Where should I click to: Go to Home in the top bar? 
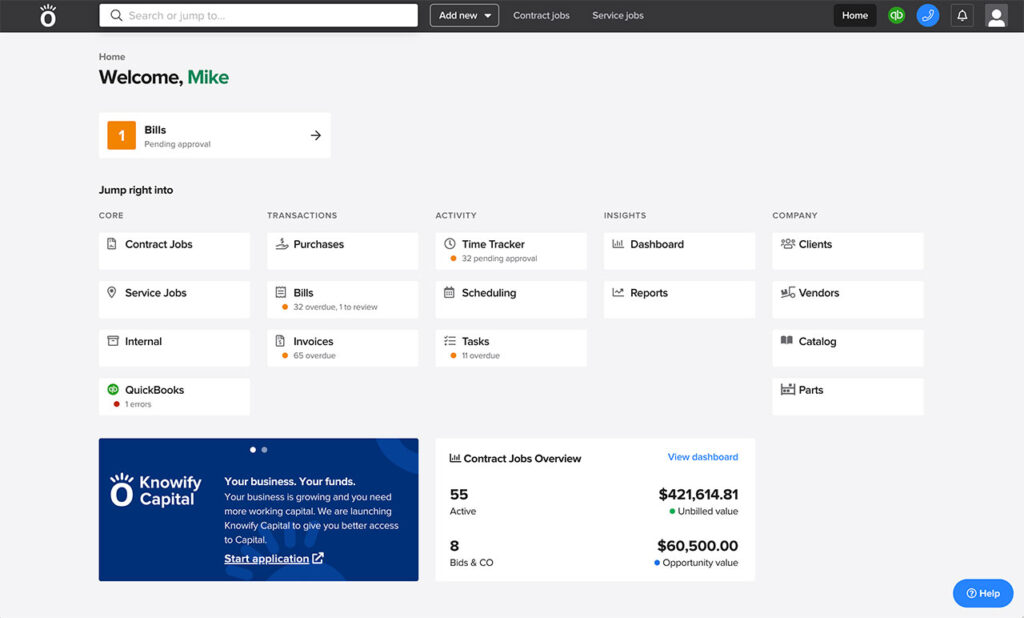tap(855, 15)
